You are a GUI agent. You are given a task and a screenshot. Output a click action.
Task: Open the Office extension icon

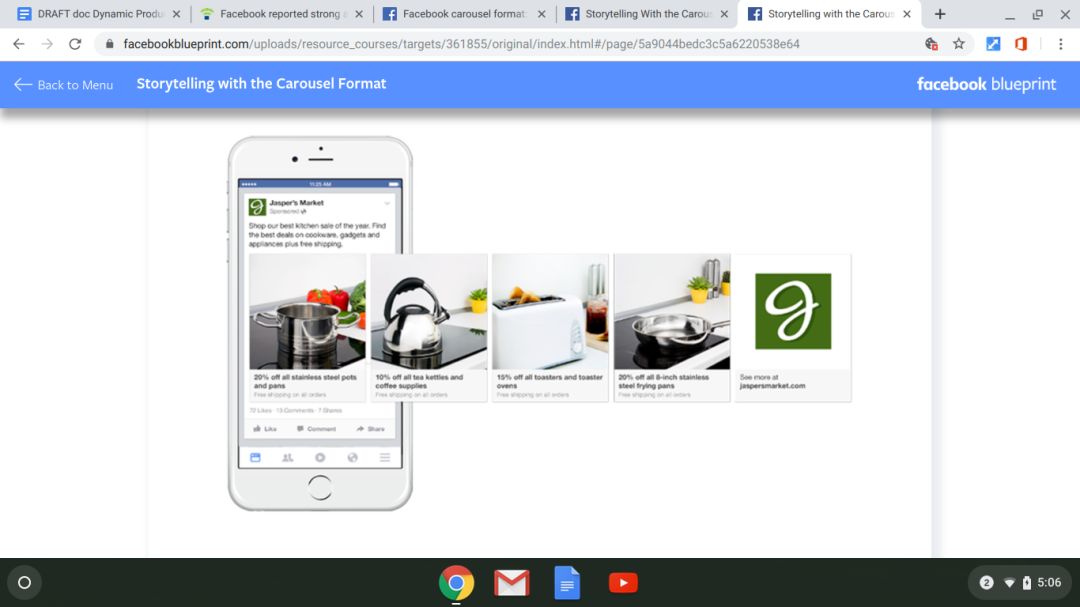click(1021, 44)
